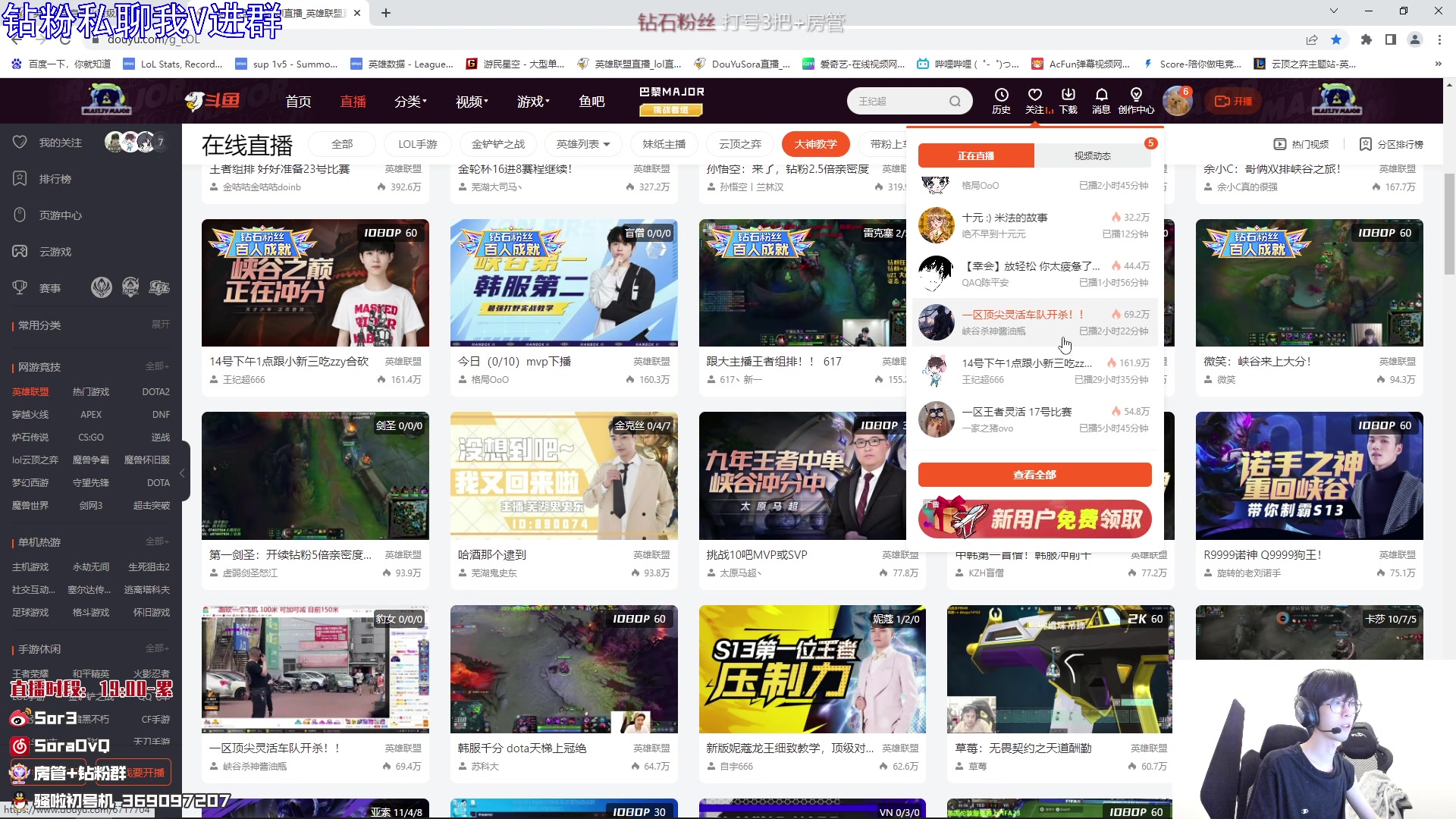Viewport: 1456px width, 819px height.
Task: Expand 常用分类 with 展开
Action: click(161, 325)
